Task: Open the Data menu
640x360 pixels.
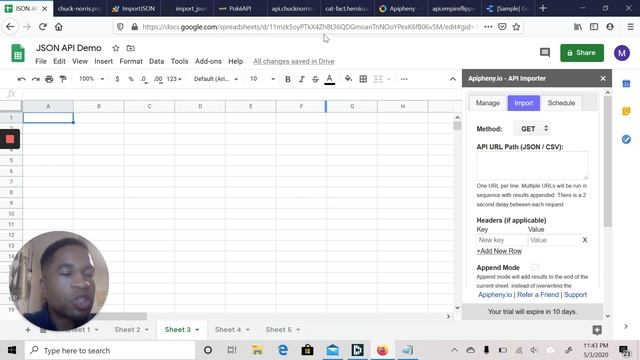Action: coord(156,61)
